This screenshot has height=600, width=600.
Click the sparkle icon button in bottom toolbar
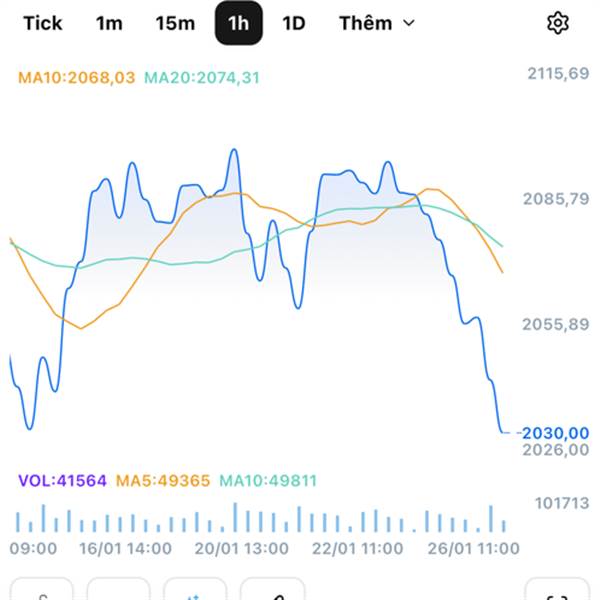point(195,592)
